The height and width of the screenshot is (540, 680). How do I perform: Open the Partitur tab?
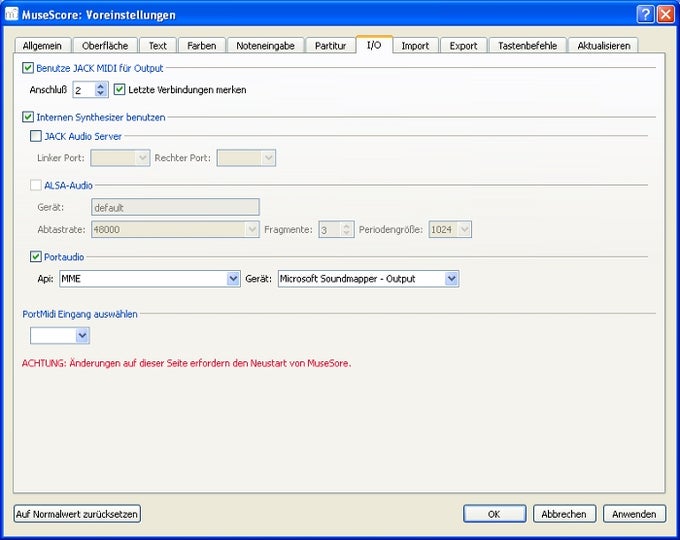coord(330,46)
